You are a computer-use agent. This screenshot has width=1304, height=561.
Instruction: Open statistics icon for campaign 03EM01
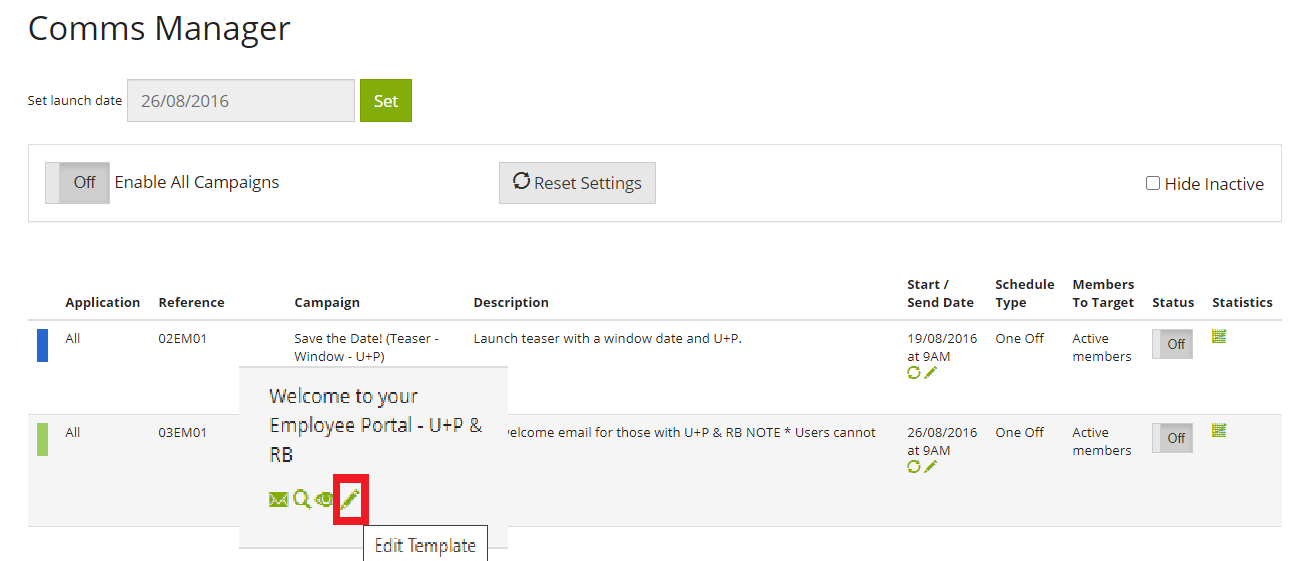click(1219, 431)
